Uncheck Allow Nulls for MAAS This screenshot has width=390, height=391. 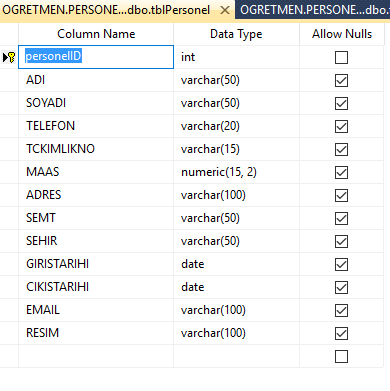point(341,172)
